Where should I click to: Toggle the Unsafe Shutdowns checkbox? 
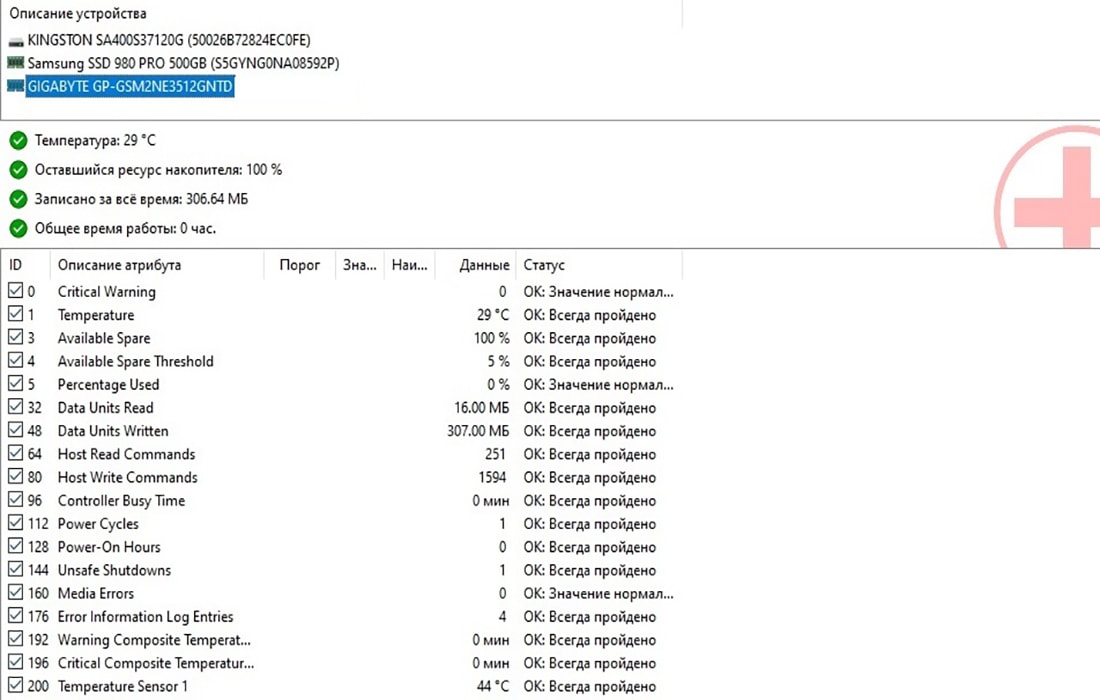(15, 568)
